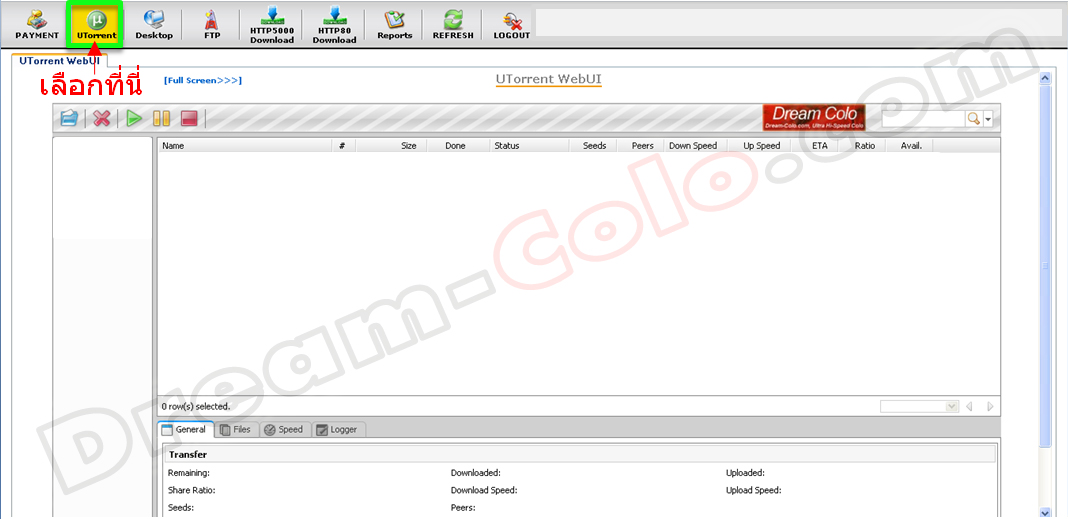Click the Transfer section header
This screenshot has height=519, width=1068.
pos(580,454)
